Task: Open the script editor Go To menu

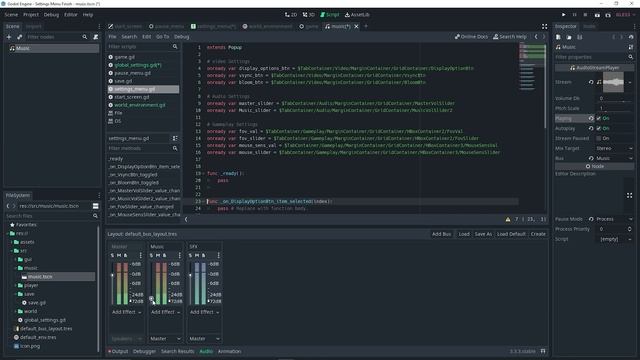Action: point(162,37)
